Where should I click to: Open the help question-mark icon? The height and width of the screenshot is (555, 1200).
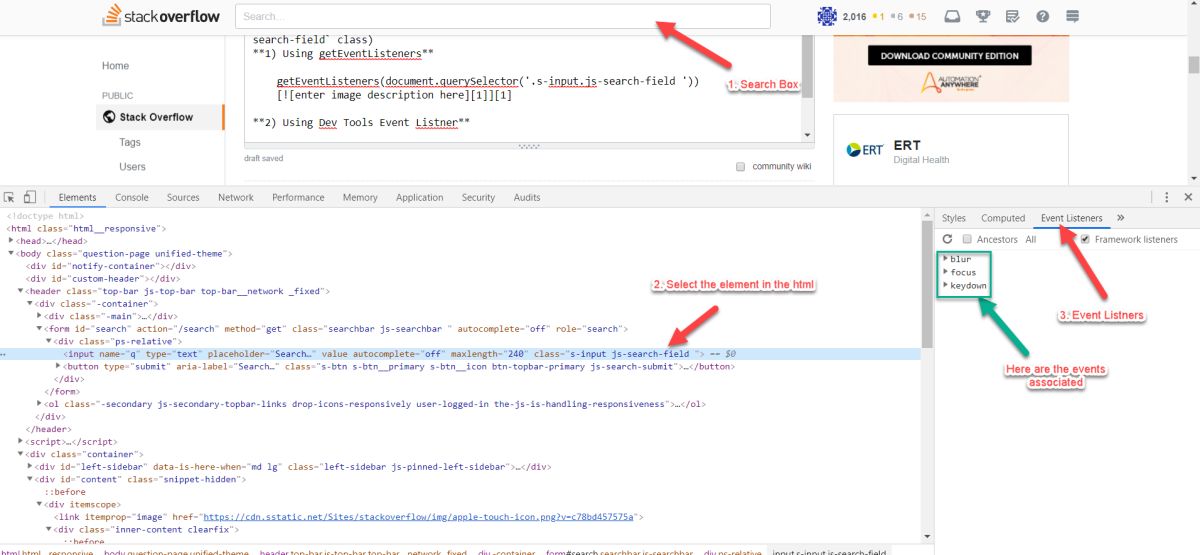pyautogui.click(x=1042, y=16)
